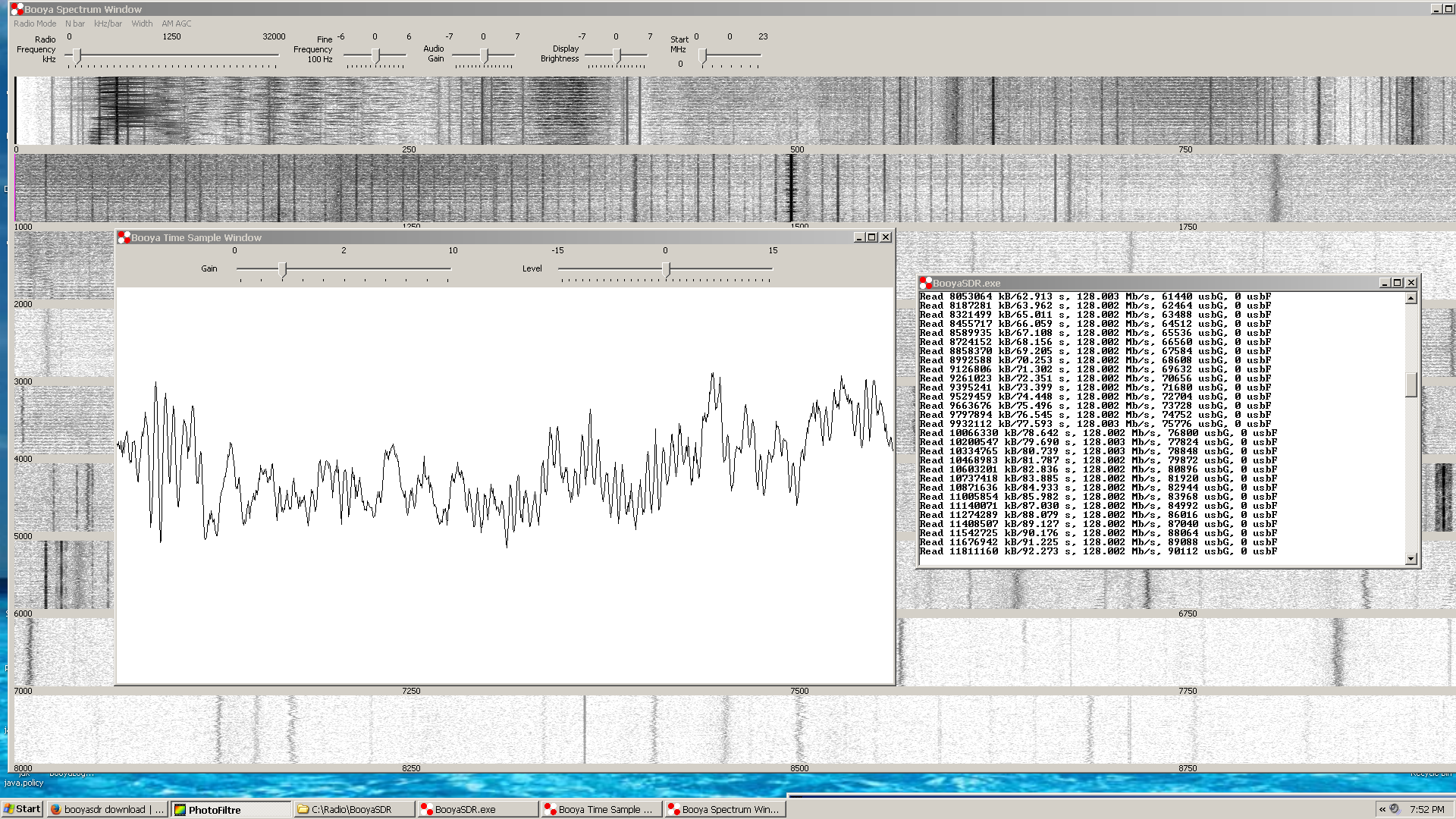Click the Fine Frequency 100 Hz slider thumb
Screen dimensions: 1456x819
376,55
